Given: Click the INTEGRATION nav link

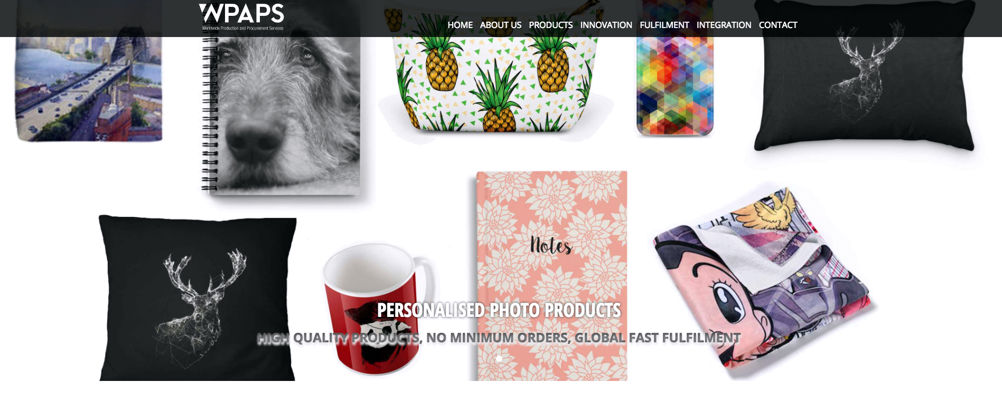Looking at the screenshot, I should point(724,25).
